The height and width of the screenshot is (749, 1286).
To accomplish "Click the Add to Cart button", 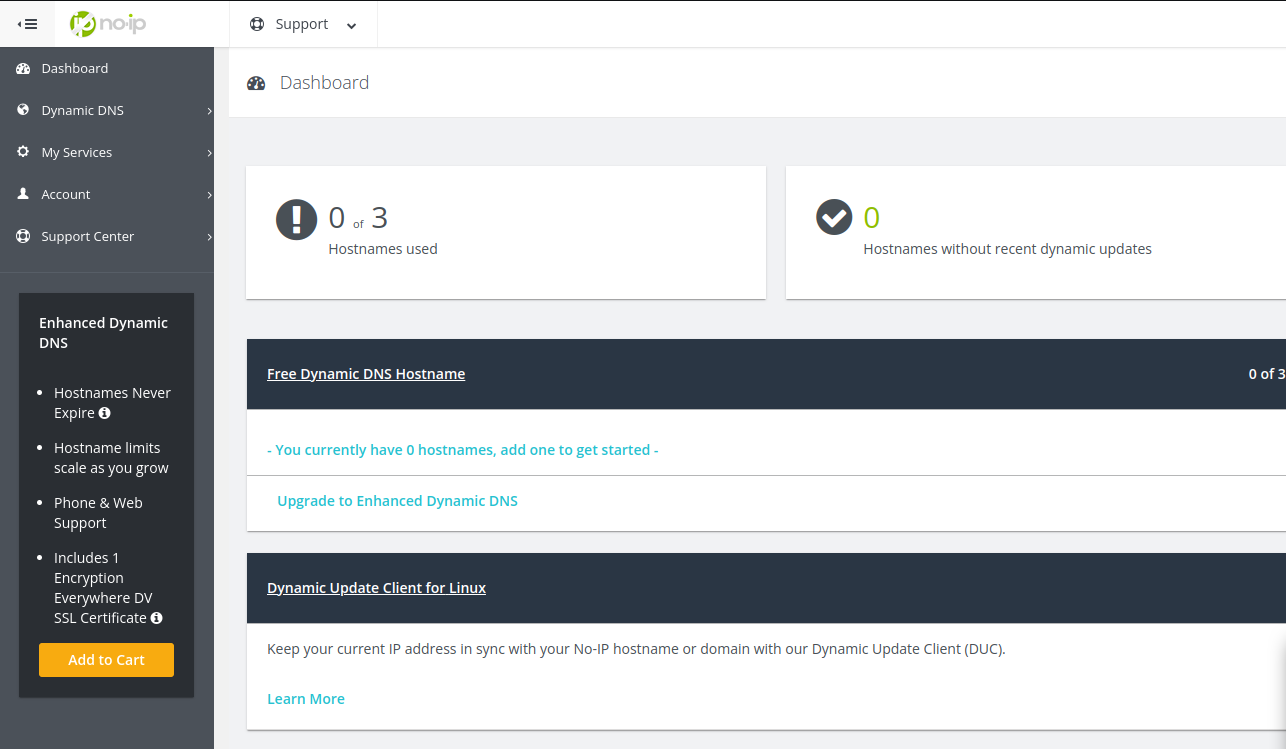I will point(106,660).
